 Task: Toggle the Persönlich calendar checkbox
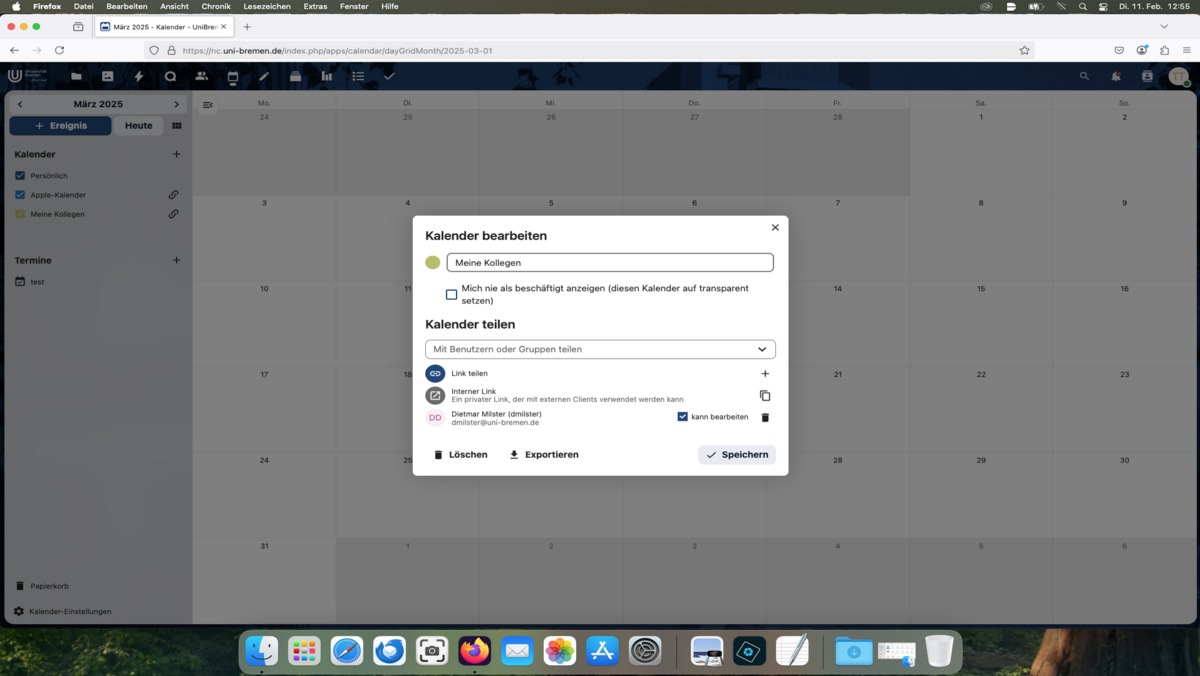click(20, 176)
